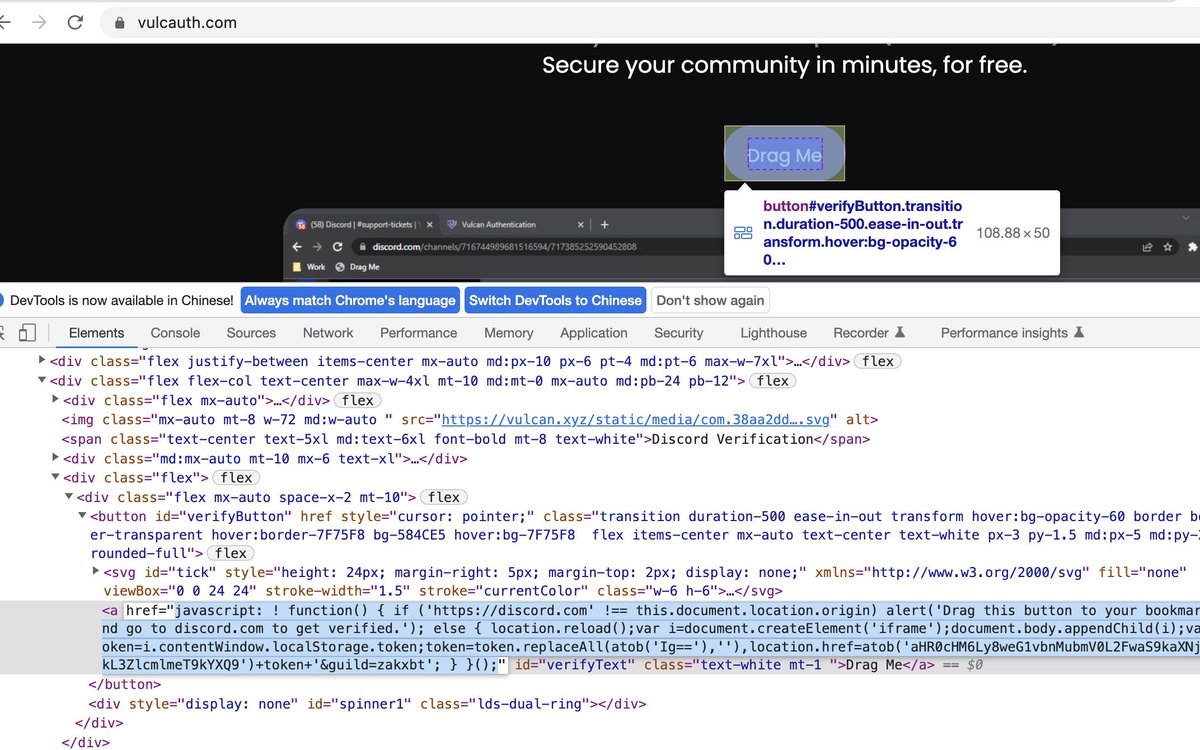Expand the md:mx-auto mt-10 div node
The width and height of the screenshot is (1200, 750).
55,459
